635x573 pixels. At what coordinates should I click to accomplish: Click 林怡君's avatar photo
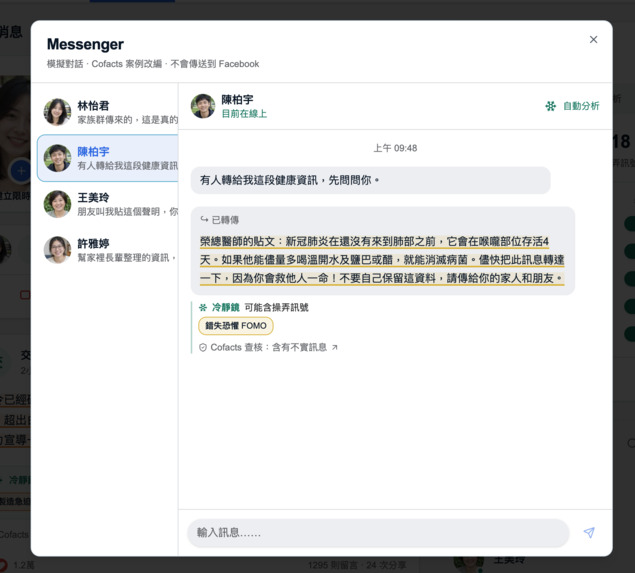point(57,112)
